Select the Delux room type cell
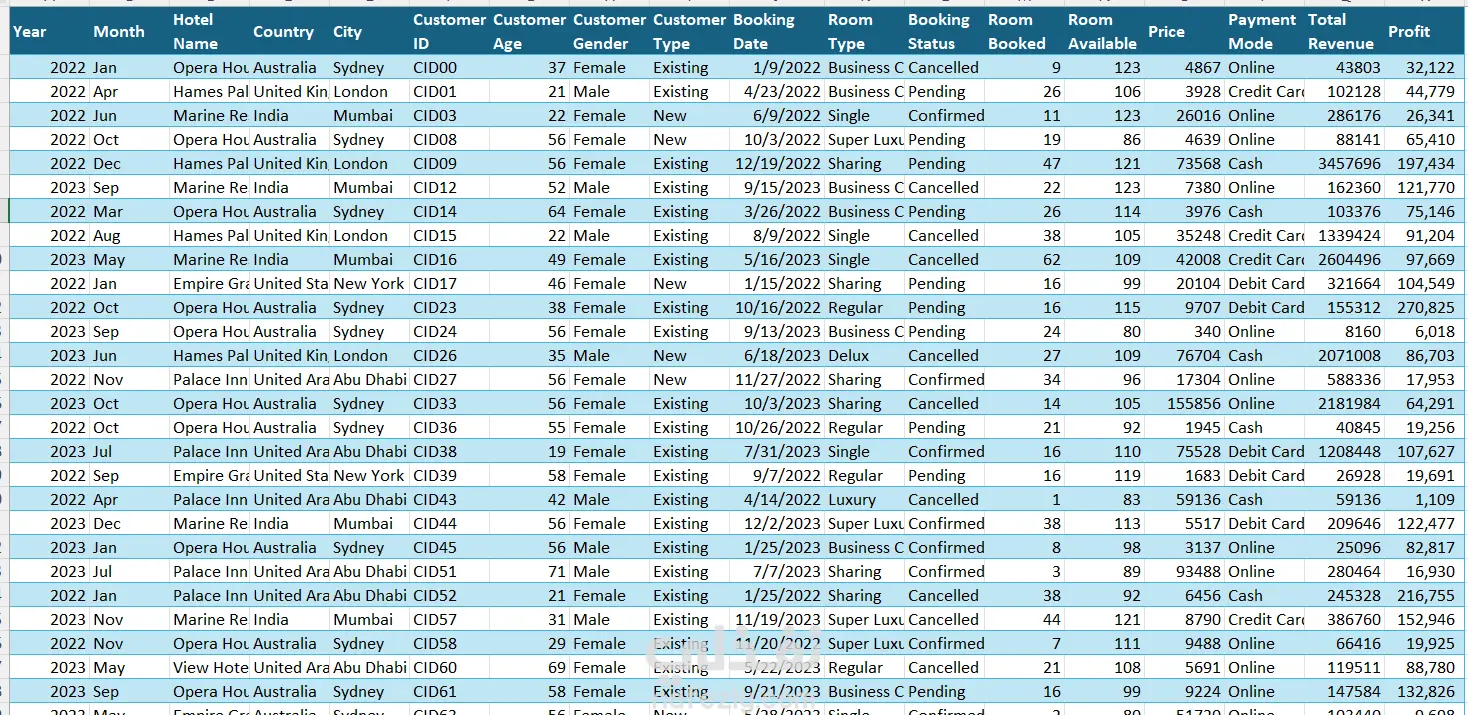The width and height of the screenshot is (1468, 715). [864, 356]
